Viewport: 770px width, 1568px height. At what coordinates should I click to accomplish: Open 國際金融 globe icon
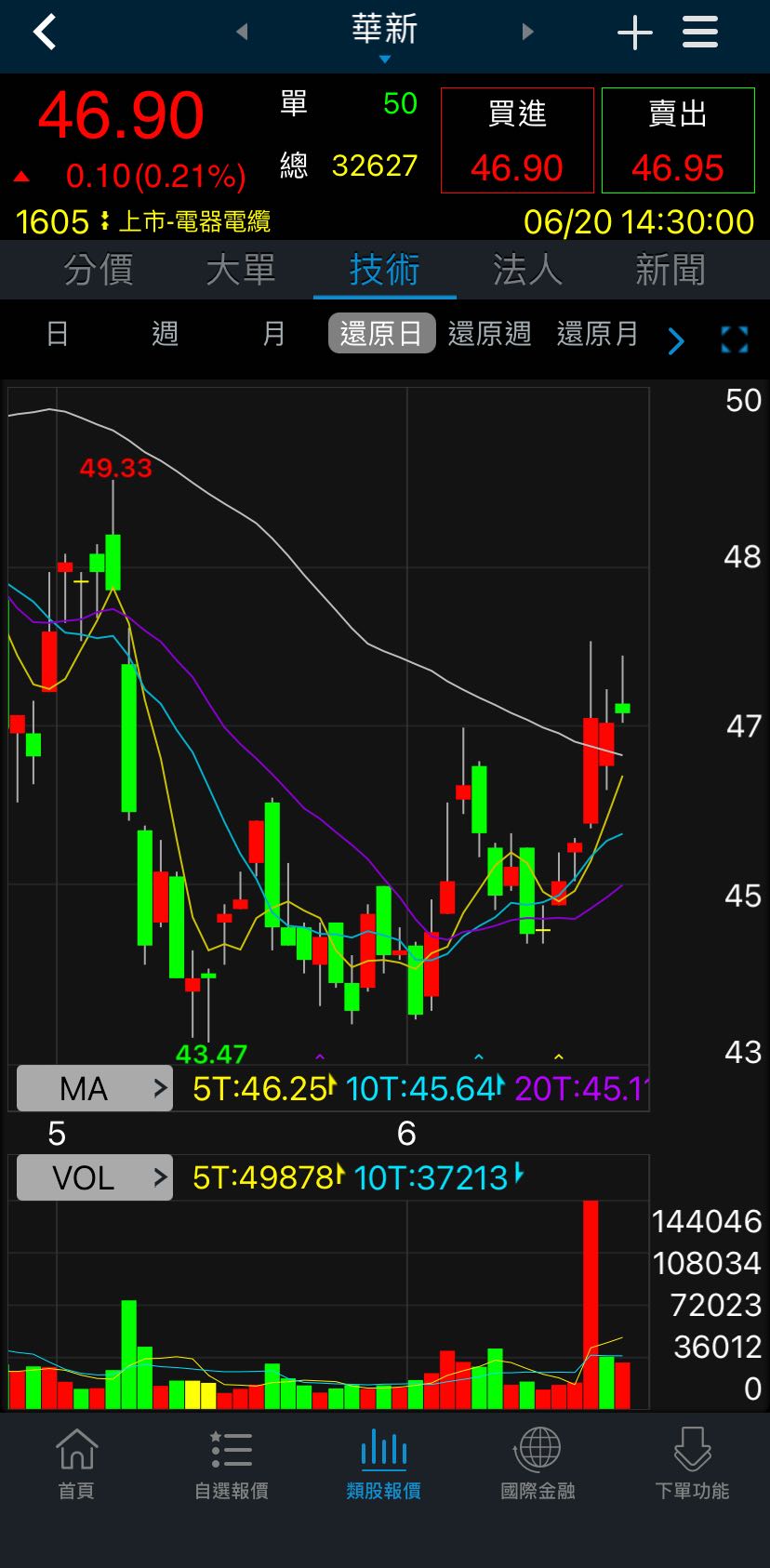538,1464
